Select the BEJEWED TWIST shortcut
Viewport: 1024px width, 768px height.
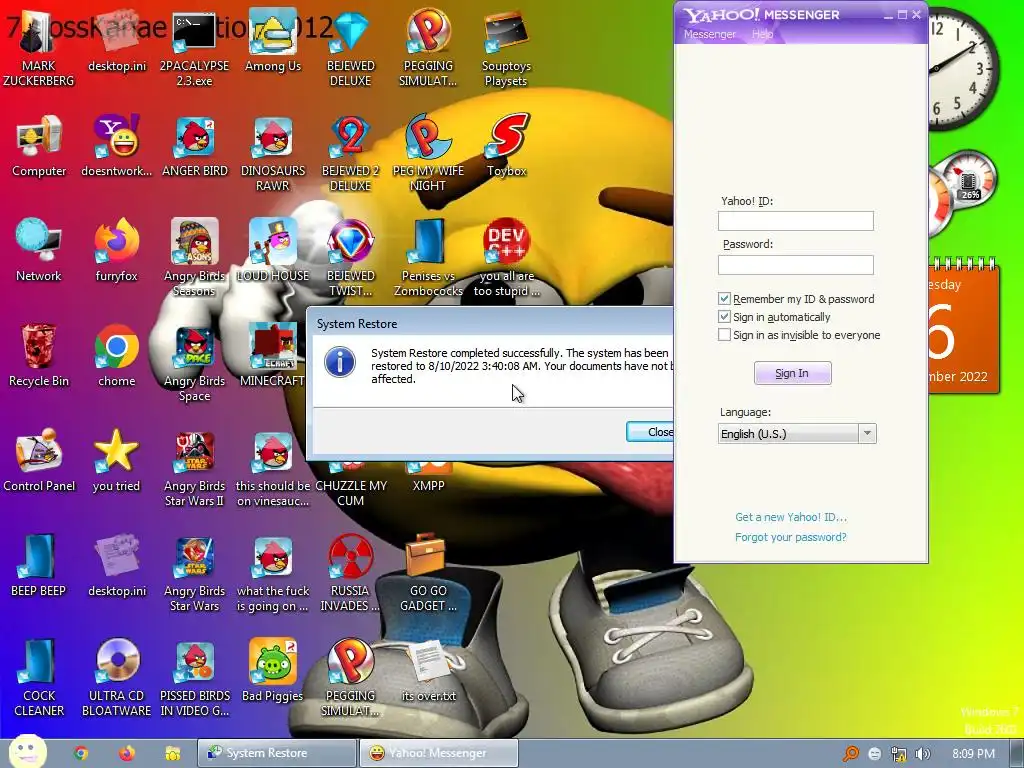click(351, 258)
